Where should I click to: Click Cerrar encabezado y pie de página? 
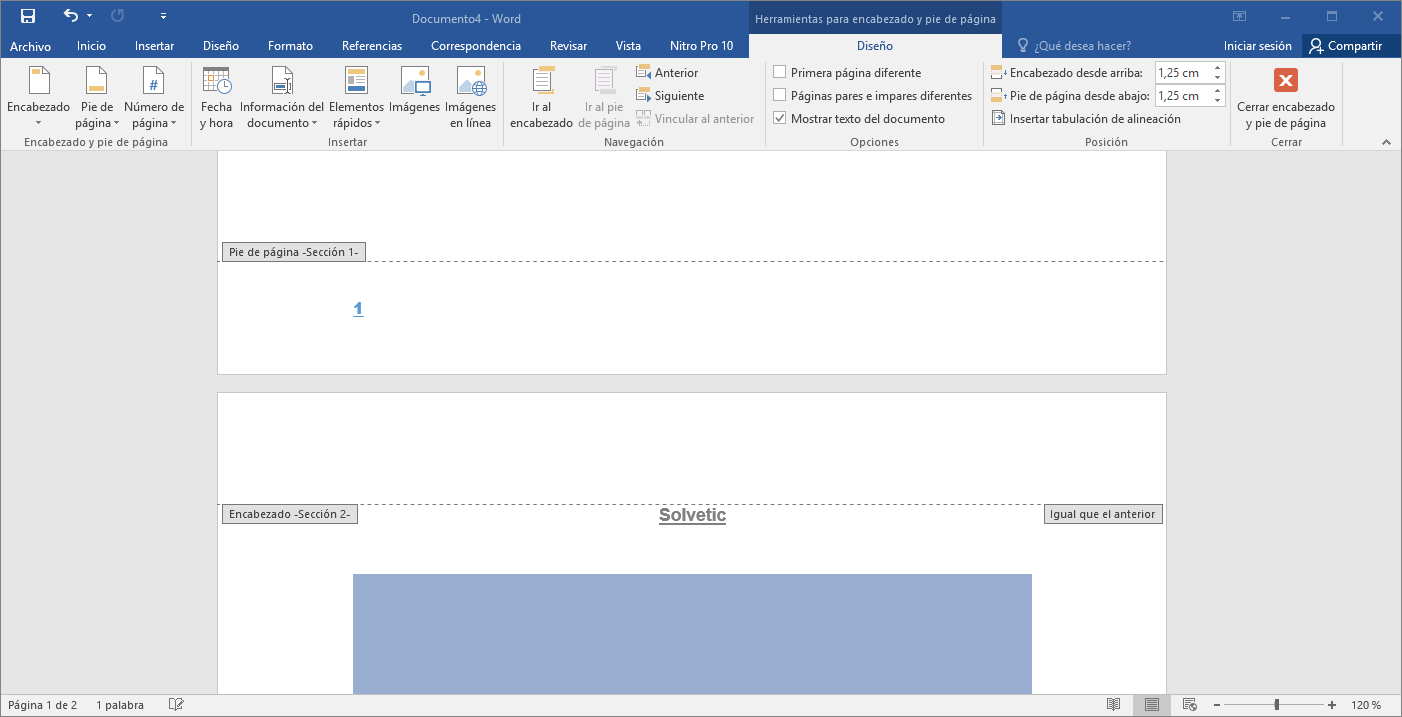[1286, 98]
